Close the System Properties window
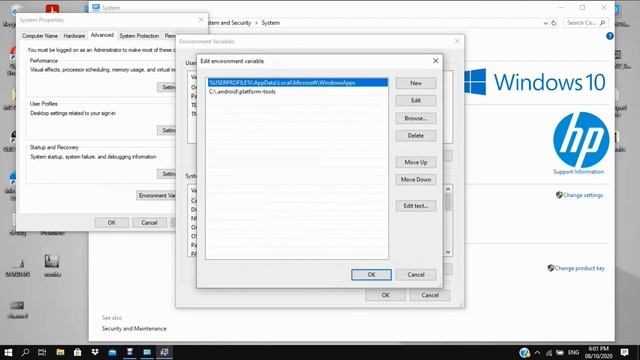 click(201, 20)
